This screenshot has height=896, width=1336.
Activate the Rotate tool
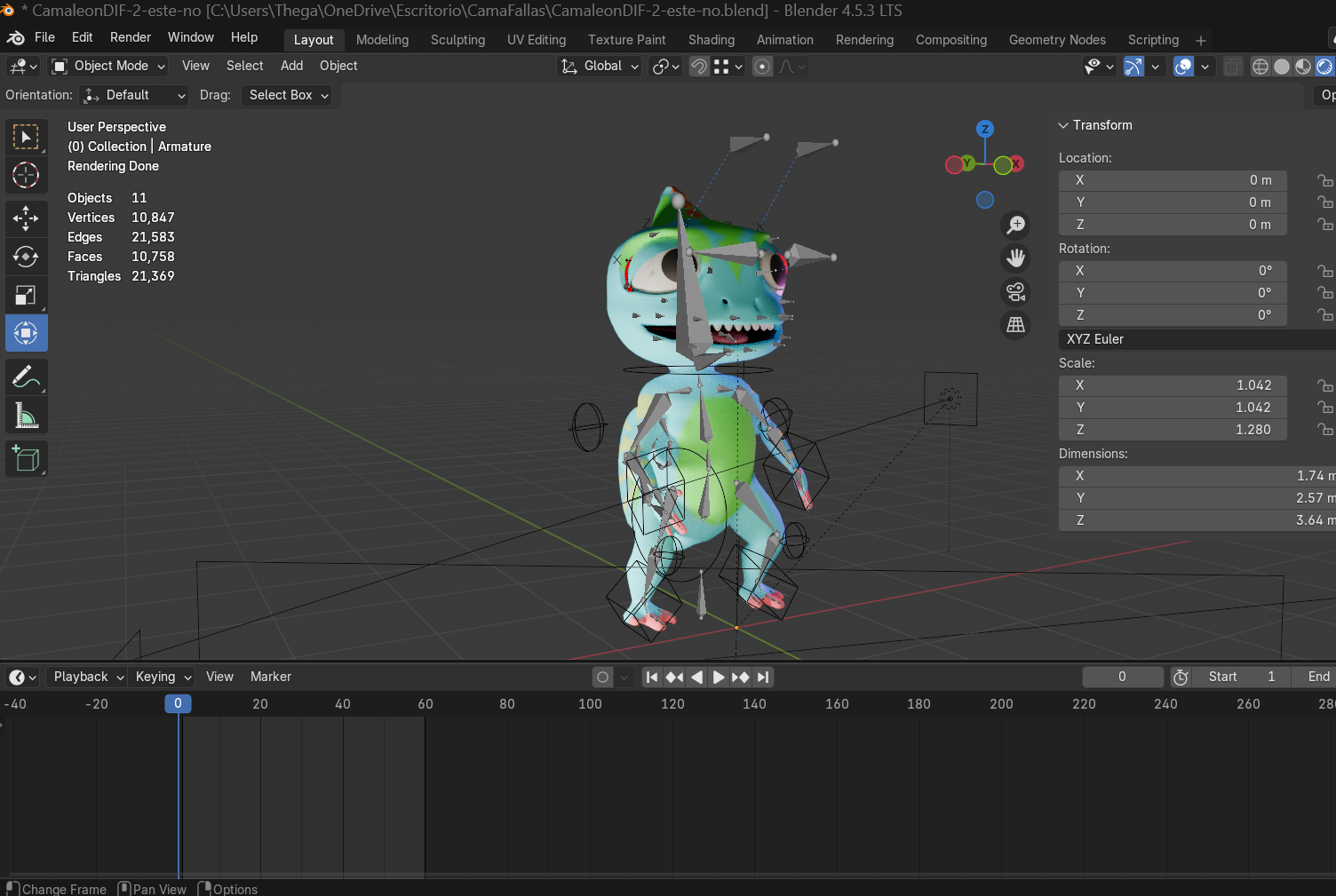point(26,258)
